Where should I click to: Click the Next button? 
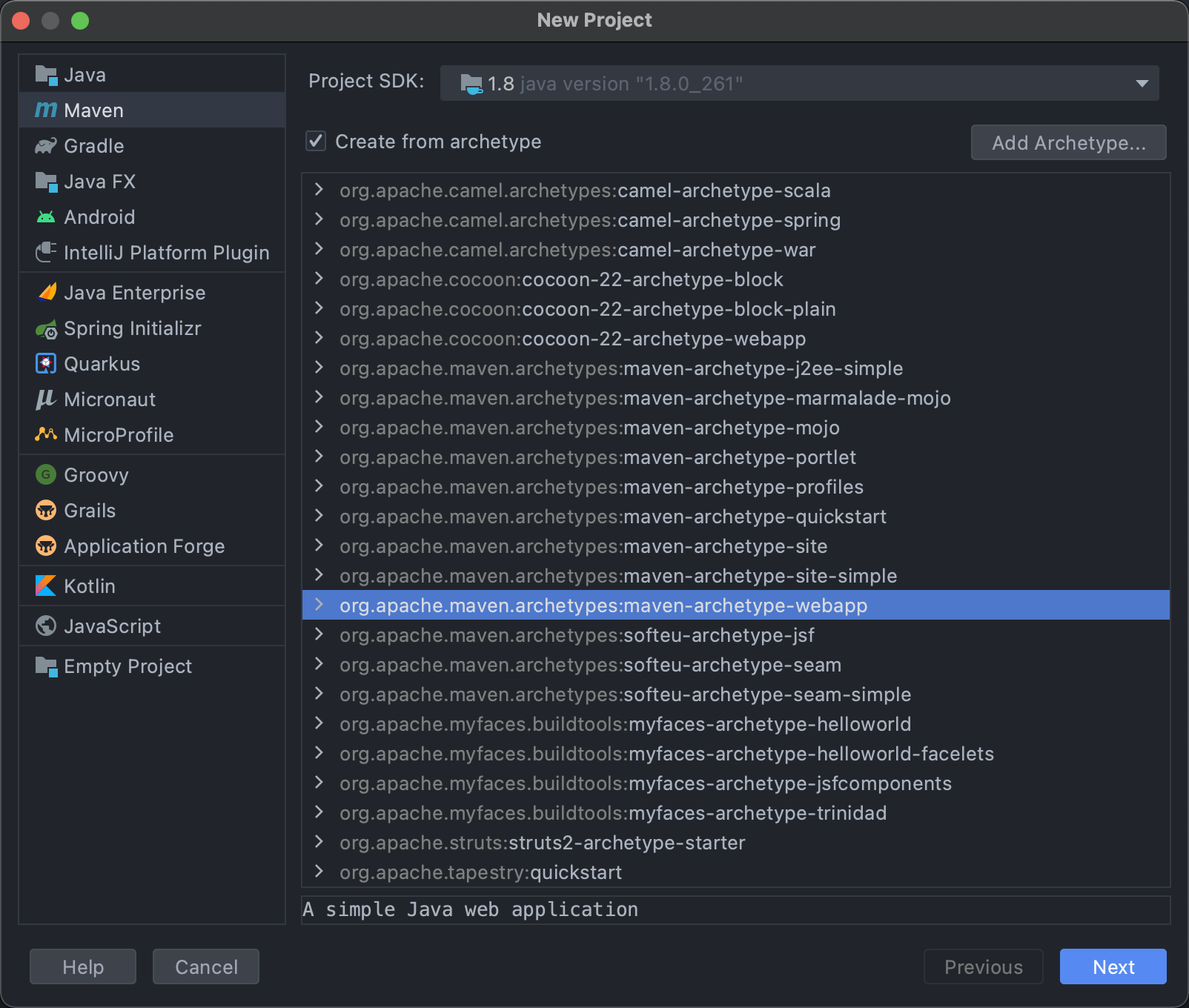(1113, 966)
